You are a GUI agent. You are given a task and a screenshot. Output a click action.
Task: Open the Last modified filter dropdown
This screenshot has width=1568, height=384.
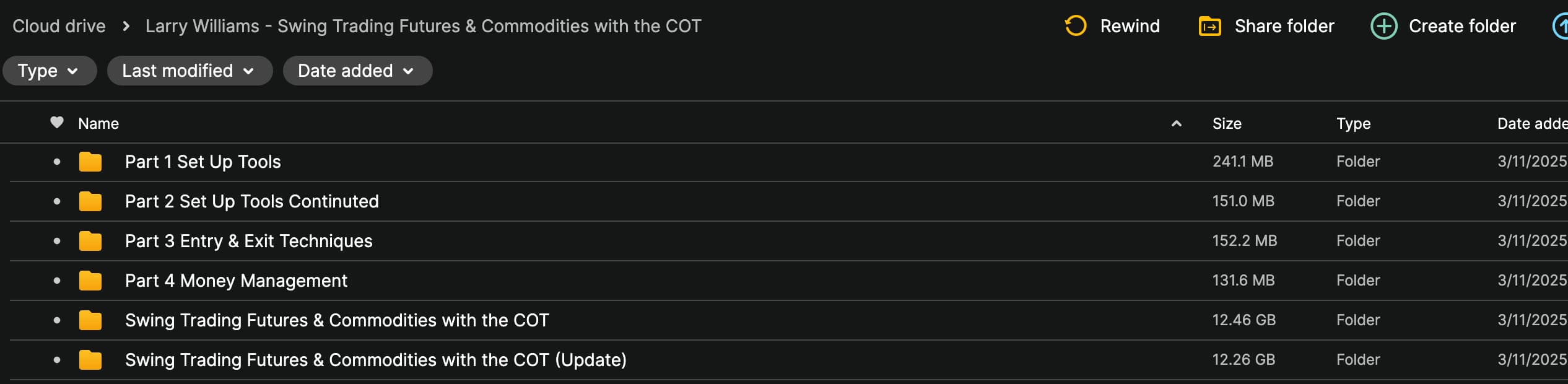tap(189, 71)
